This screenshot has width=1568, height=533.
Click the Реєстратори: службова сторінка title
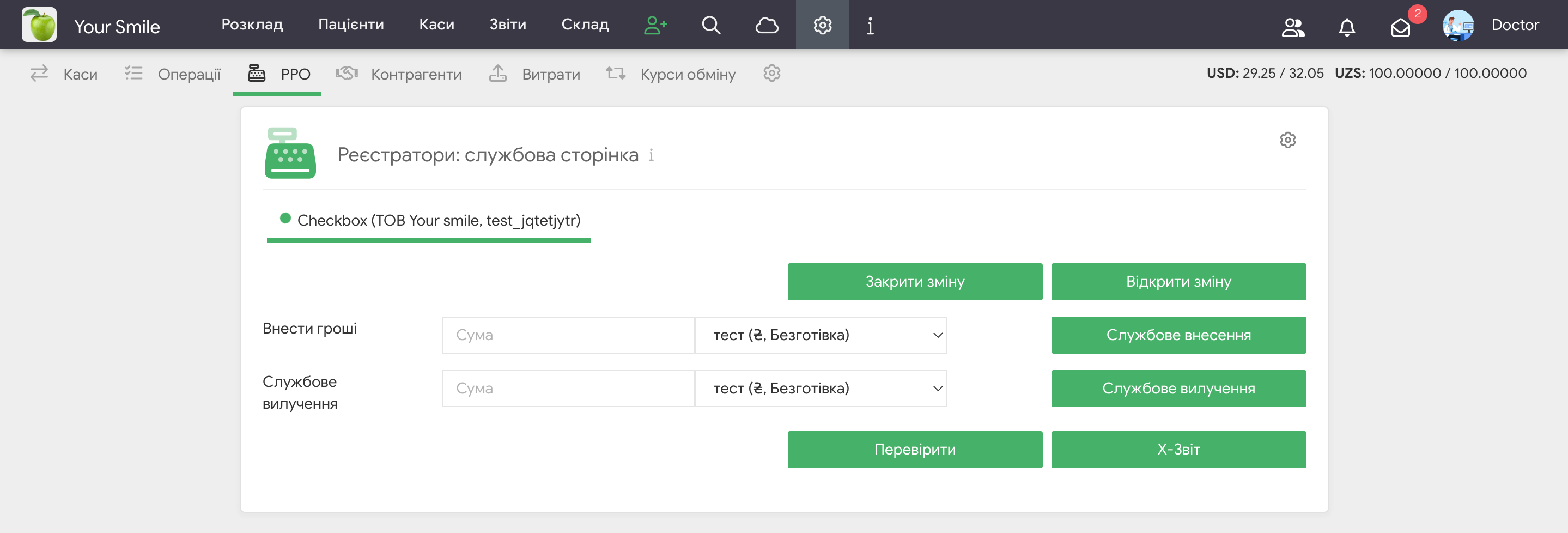(488, 155)
